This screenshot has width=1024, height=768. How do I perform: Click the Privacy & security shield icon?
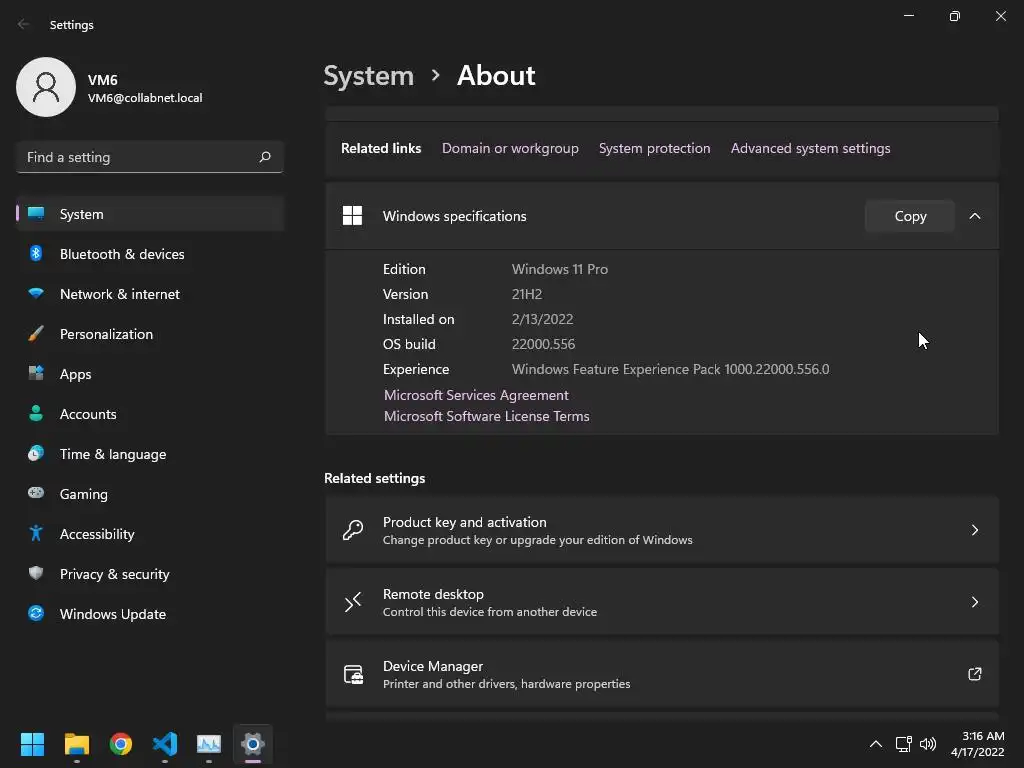point(36,573)
